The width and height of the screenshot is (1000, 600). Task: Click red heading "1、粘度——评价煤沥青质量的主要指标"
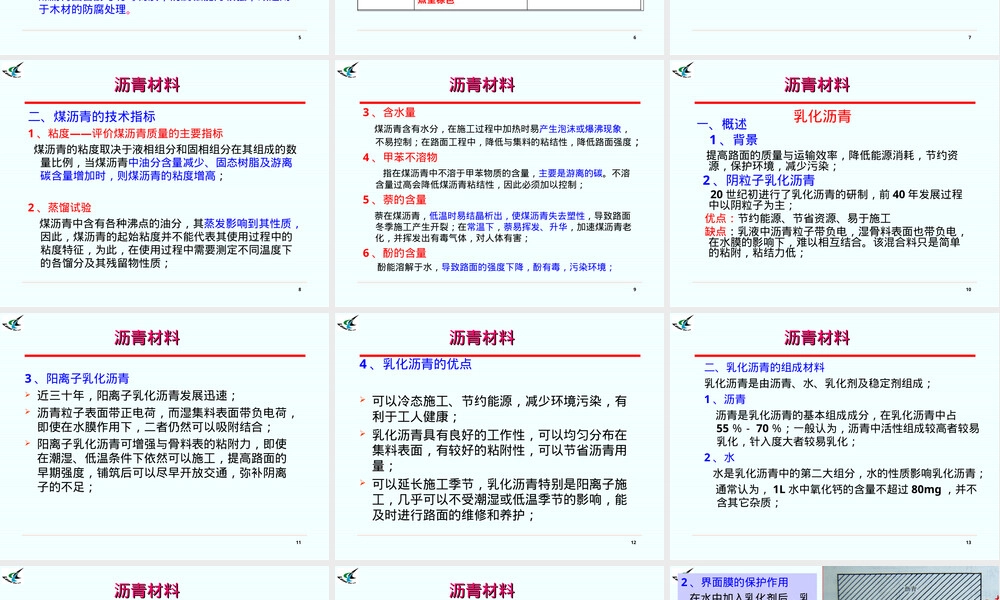[x=125, y=133]
